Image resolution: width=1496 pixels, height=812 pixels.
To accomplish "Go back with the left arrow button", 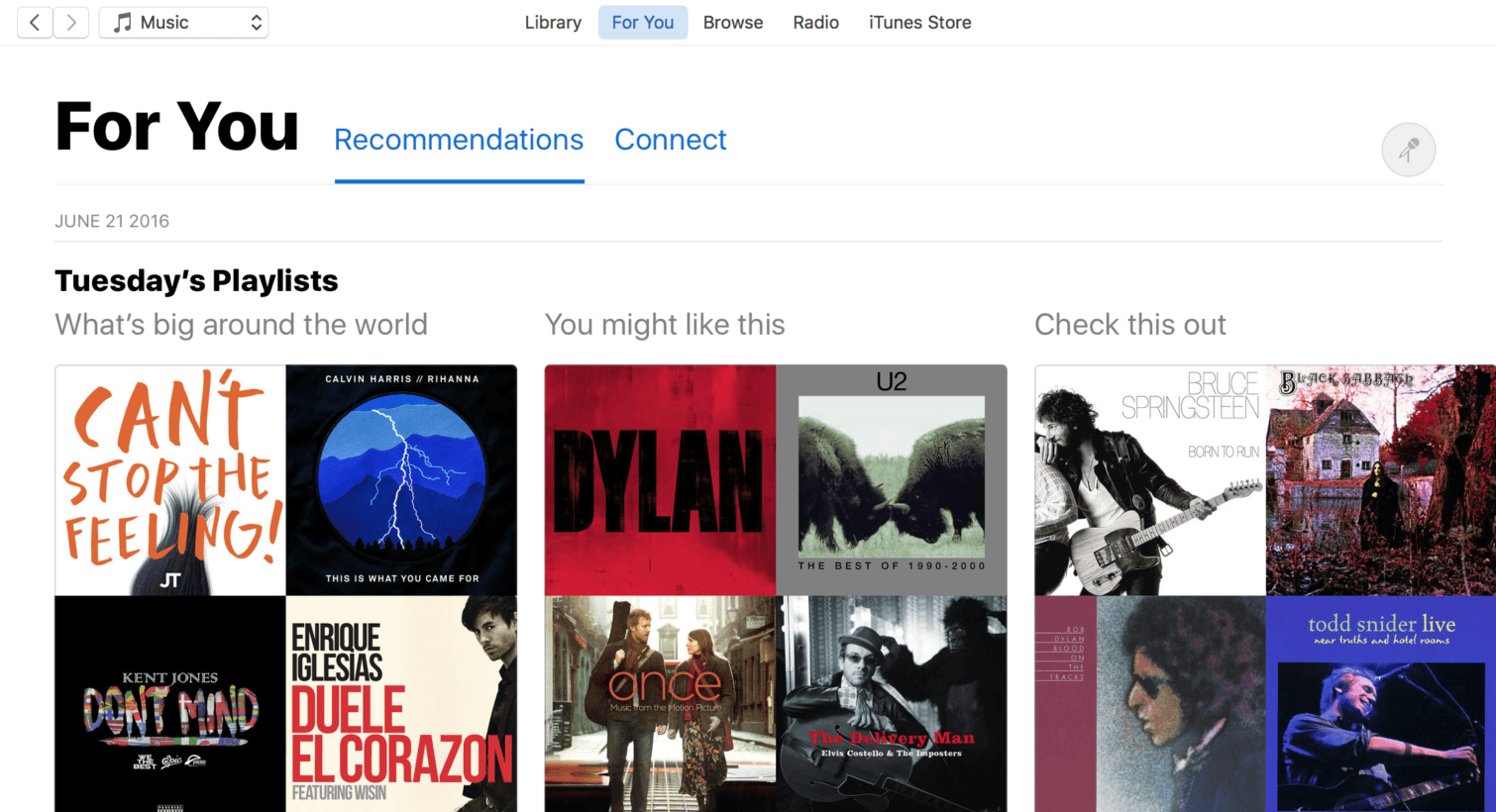I will coord(35,22).
